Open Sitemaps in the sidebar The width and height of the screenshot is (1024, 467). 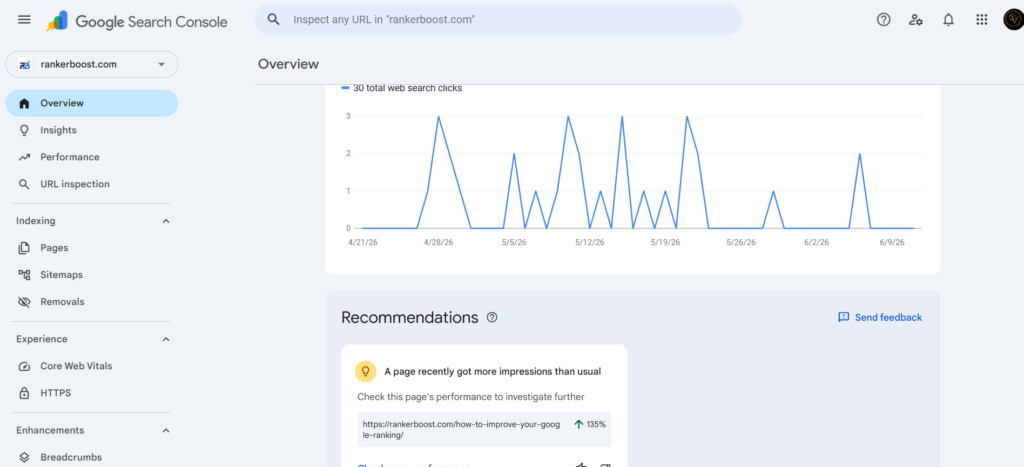[x=91, y=275]
